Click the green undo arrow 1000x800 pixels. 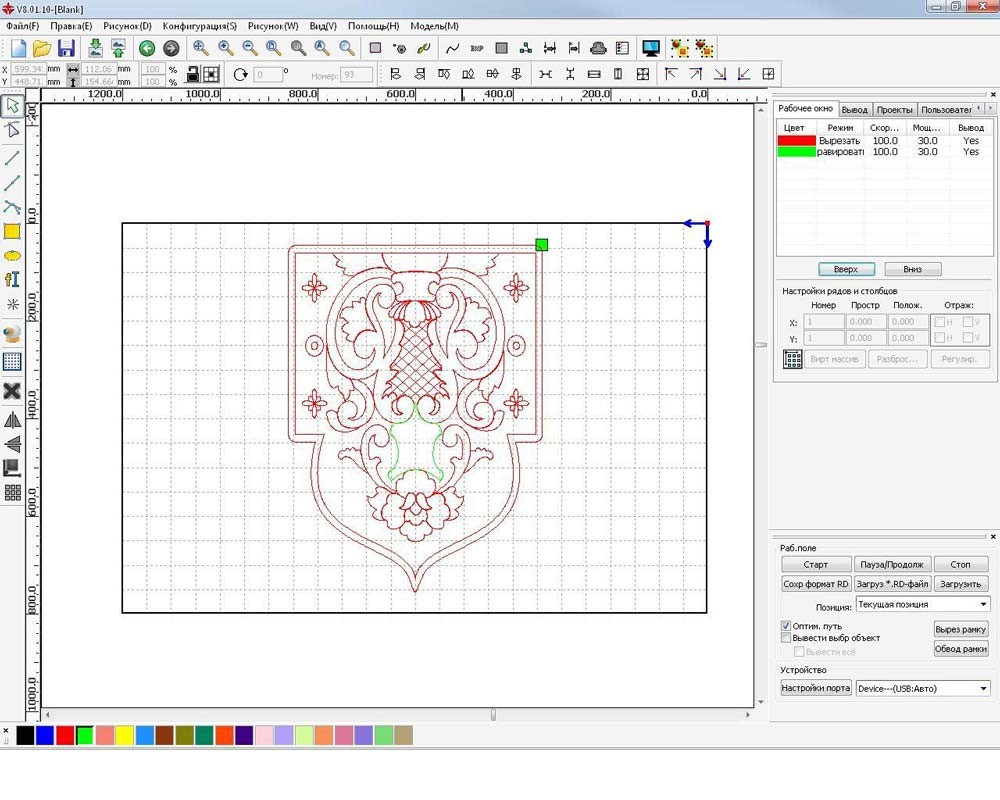coord(147,48)
